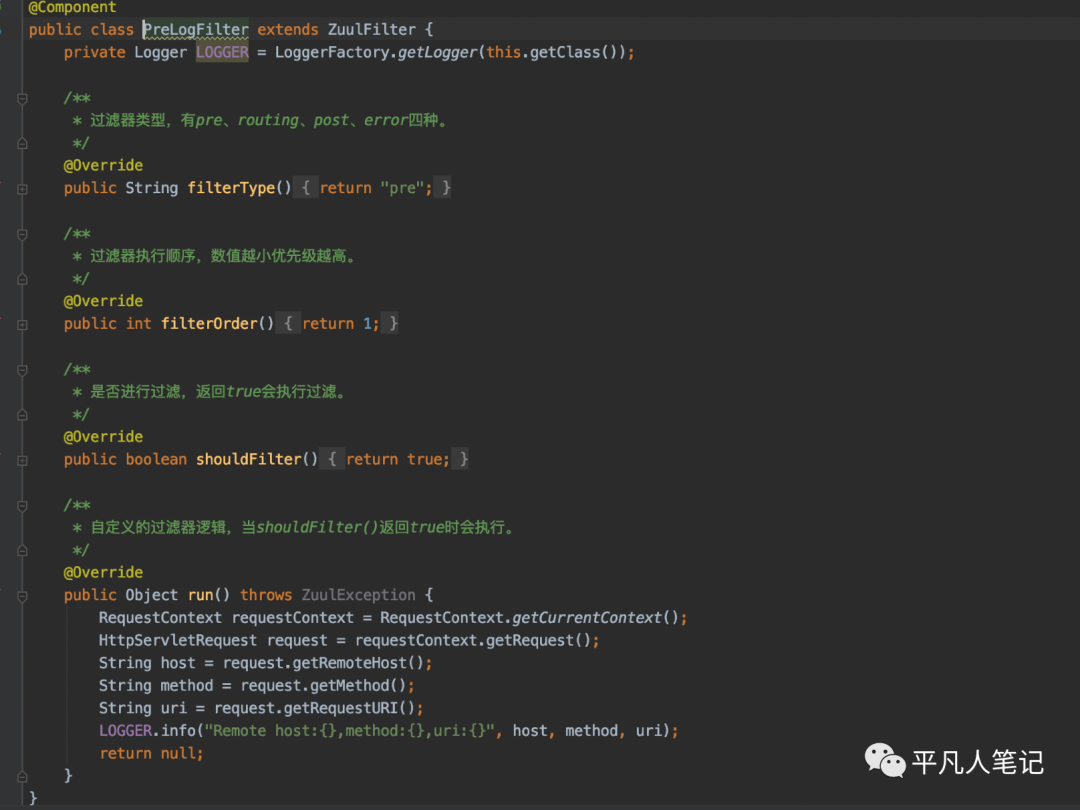The width and height of the screenshot is (1080, 810).
Task: Expand the folded shouldFilter() method via gutter
Action: click(22, 460)
